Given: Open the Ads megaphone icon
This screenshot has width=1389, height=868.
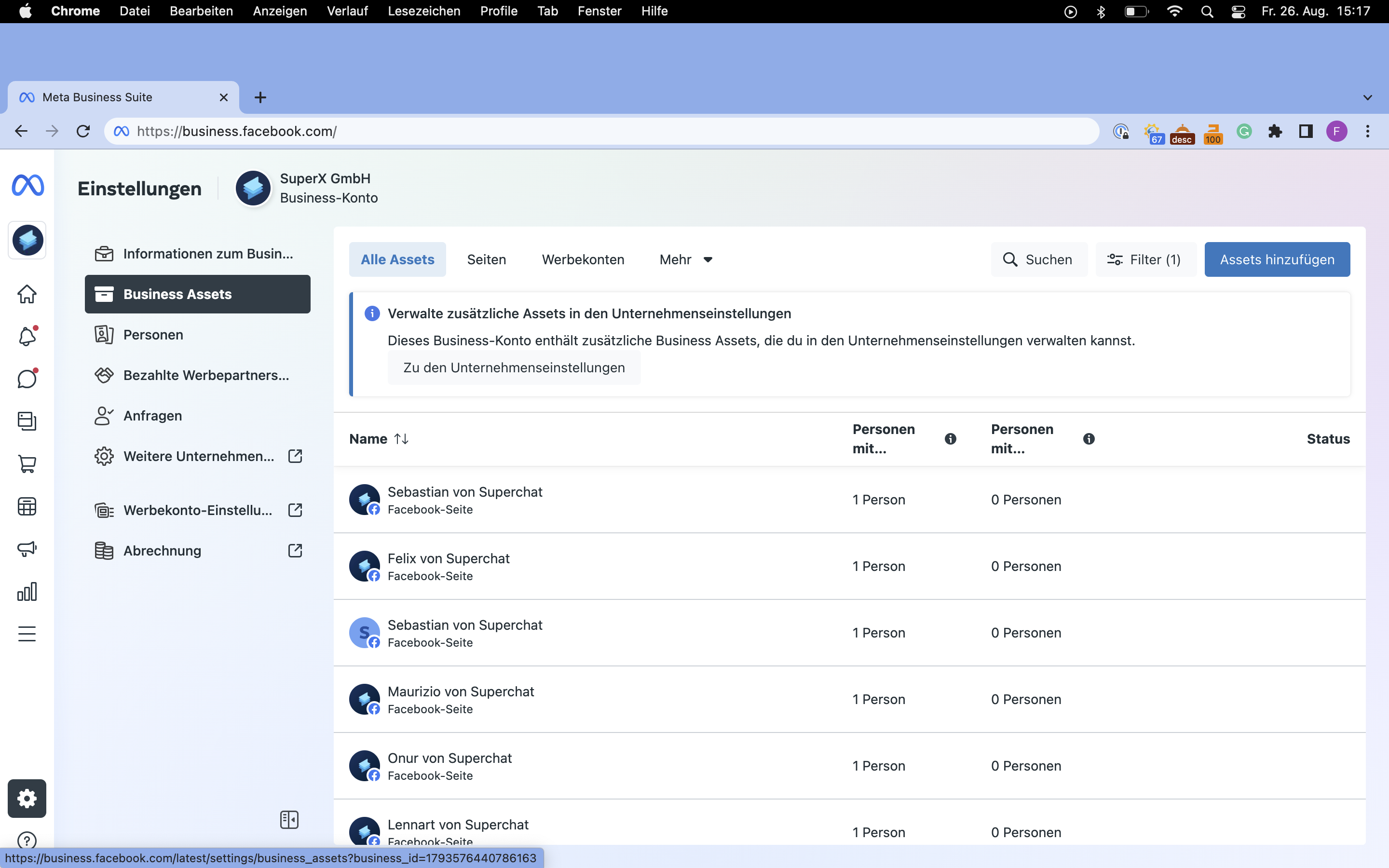Looking at the screenshot, I should tap(27, 548).
